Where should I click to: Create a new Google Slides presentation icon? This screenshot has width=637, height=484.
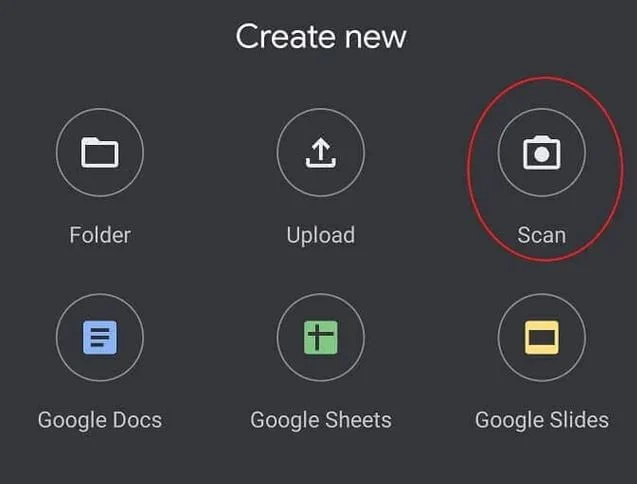click(x=542, y=337)
